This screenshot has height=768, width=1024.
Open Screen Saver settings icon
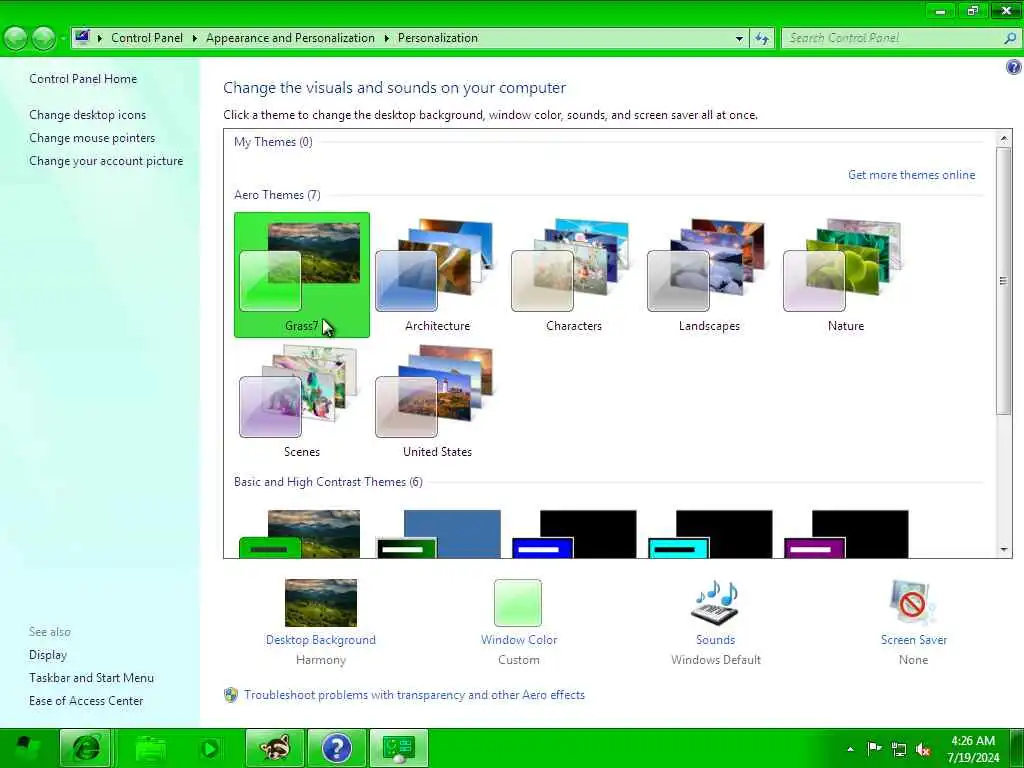[913, 602]
